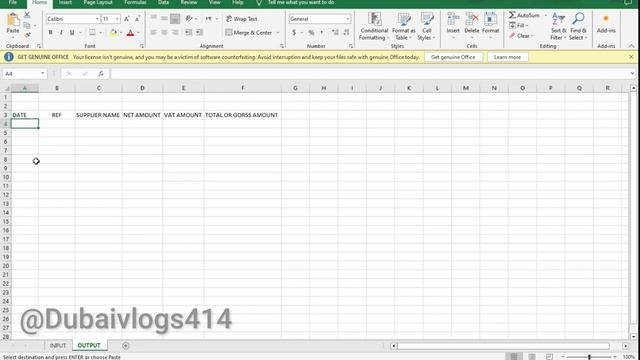Screen dimensions: 640x360
Task: Click the Insert Function fx icon
Action: [101, 73]
